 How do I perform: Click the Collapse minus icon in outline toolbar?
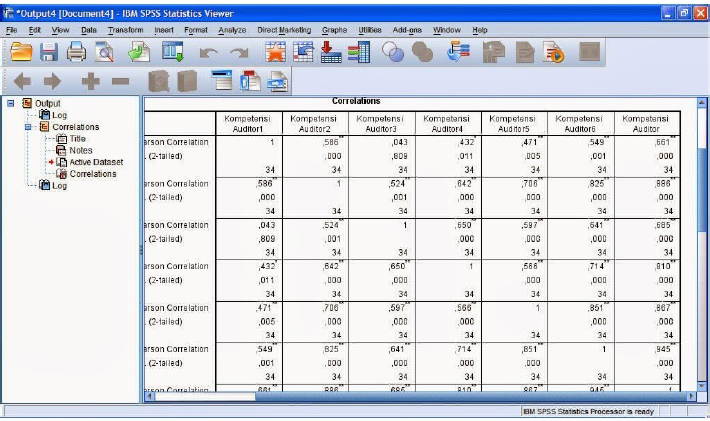(120, 83)
